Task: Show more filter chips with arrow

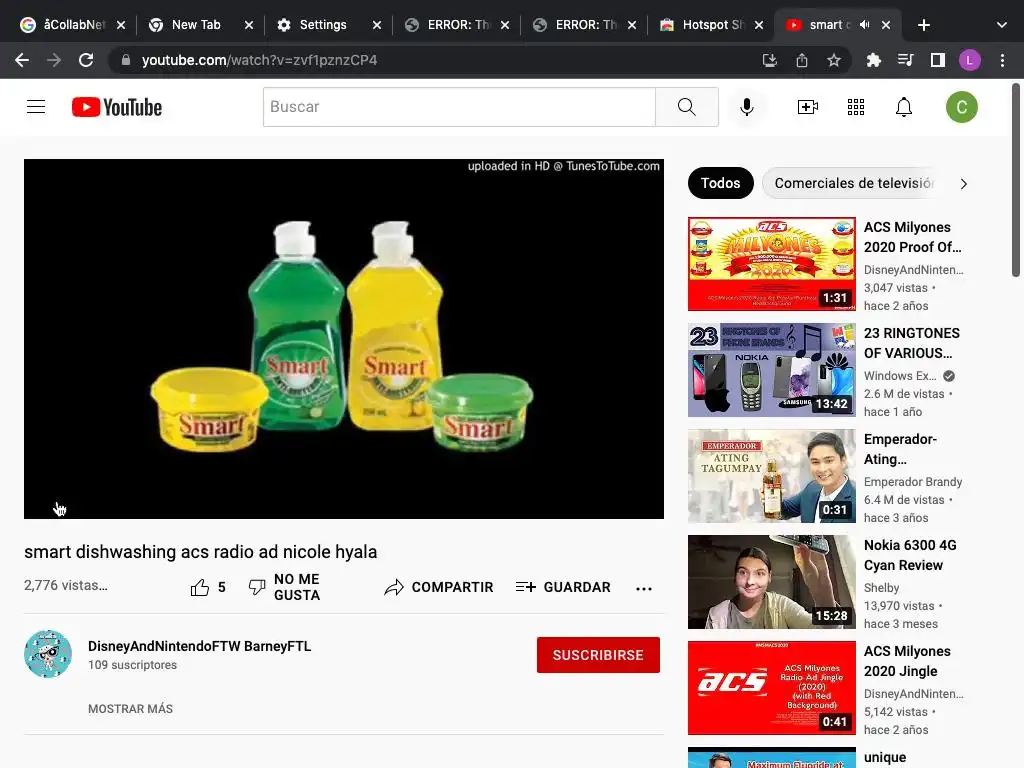Action: [963, 184]
